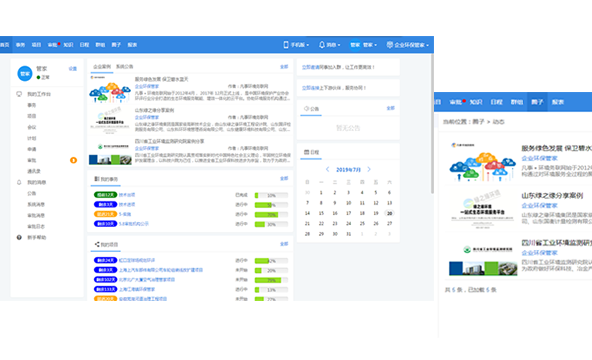Select the 圈子 tab in the right window

pos(537,102)
